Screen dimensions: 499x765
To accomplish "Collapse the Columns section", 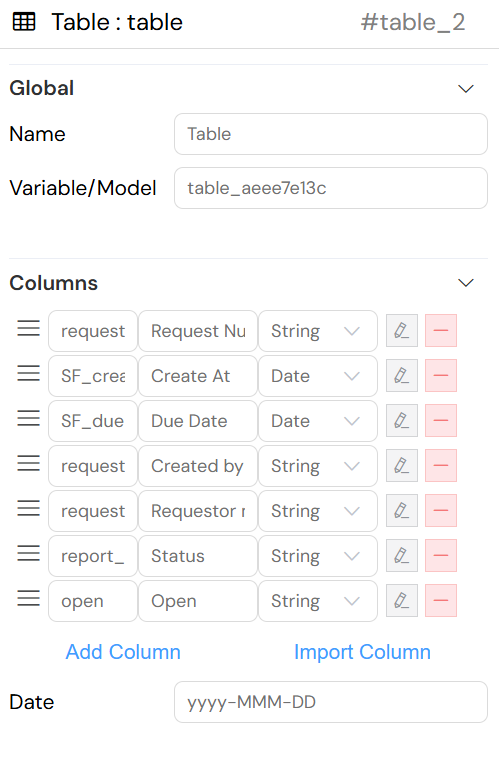I will (466, 283).
